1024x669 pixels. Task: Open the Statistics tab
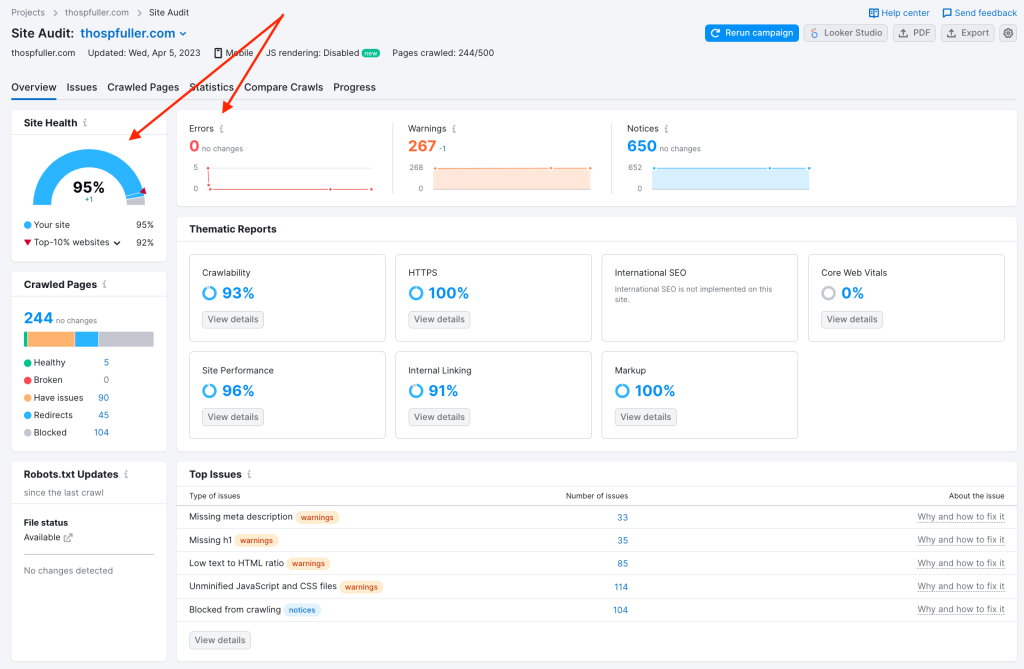[x=212, y=88]
